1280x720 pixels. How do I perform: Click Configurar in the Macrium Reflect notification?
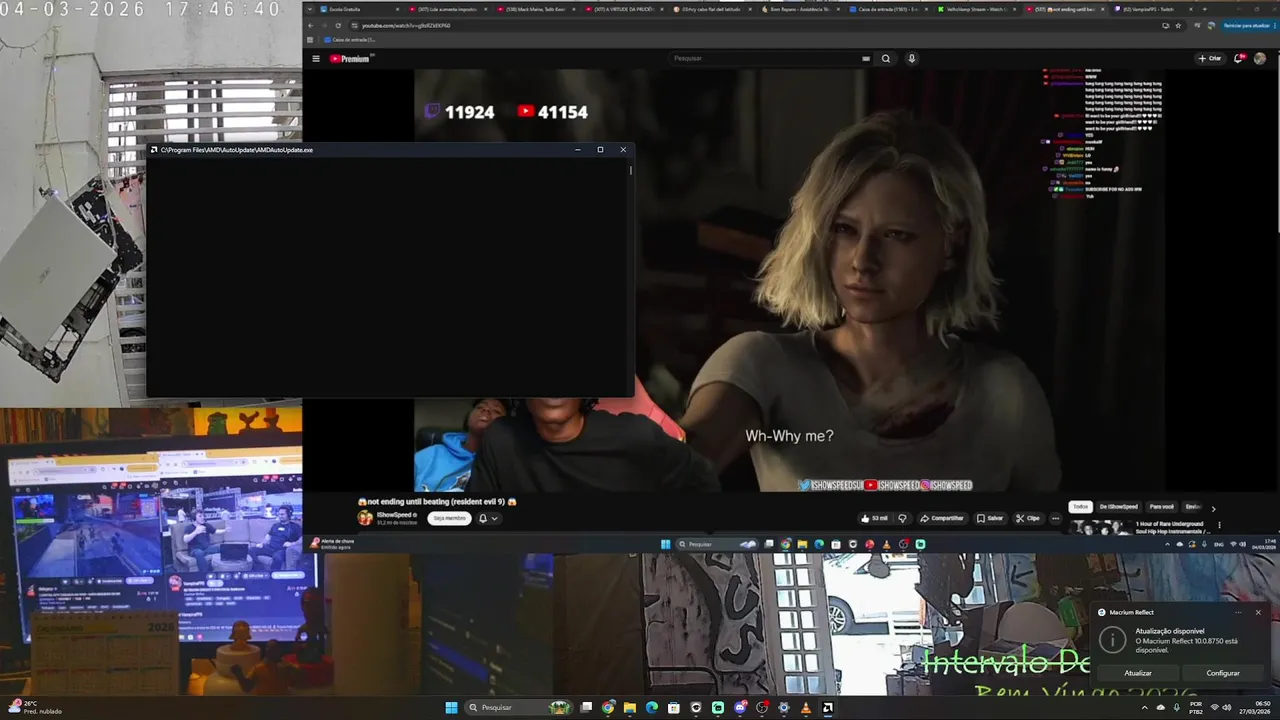pyautogui.click(x=1223, y=673)
